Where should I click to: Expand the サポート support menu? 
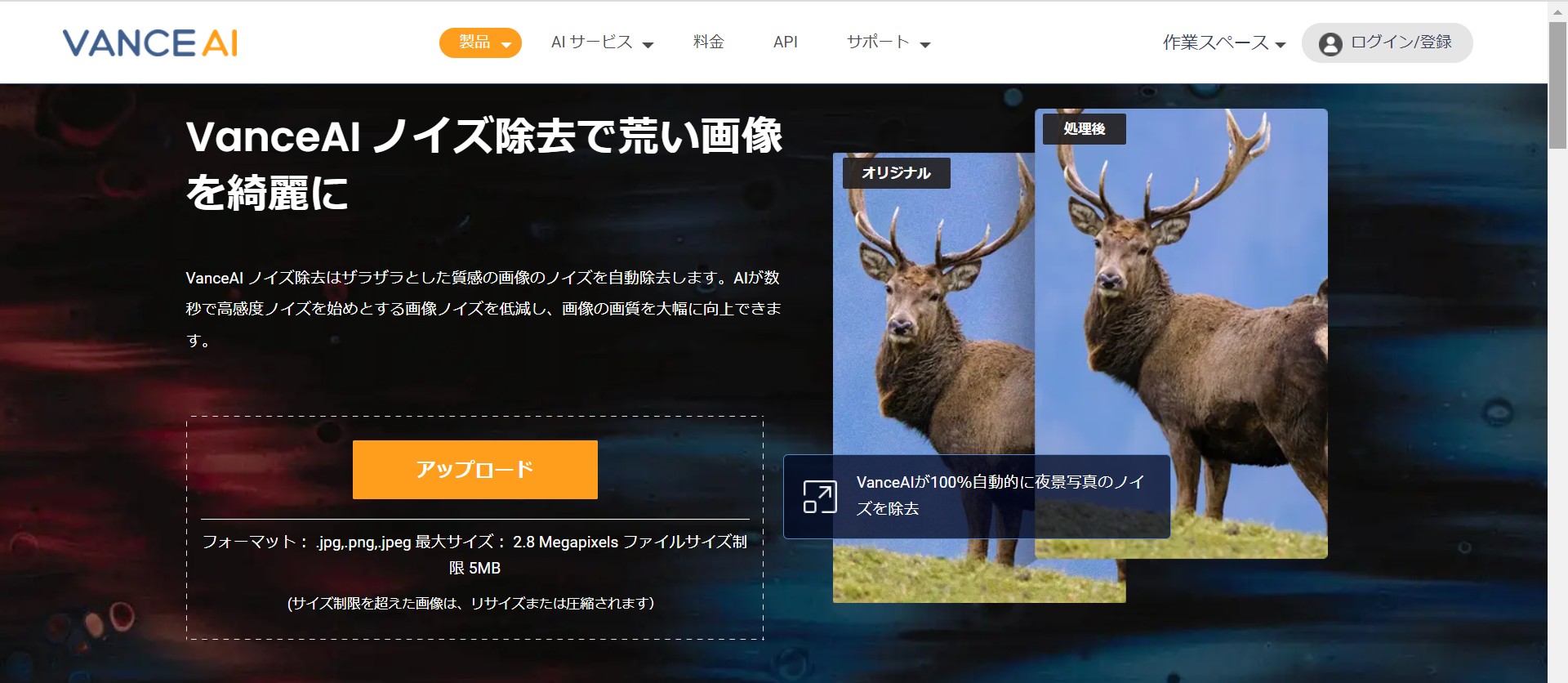pyautogui.click(x=889, y=42)
